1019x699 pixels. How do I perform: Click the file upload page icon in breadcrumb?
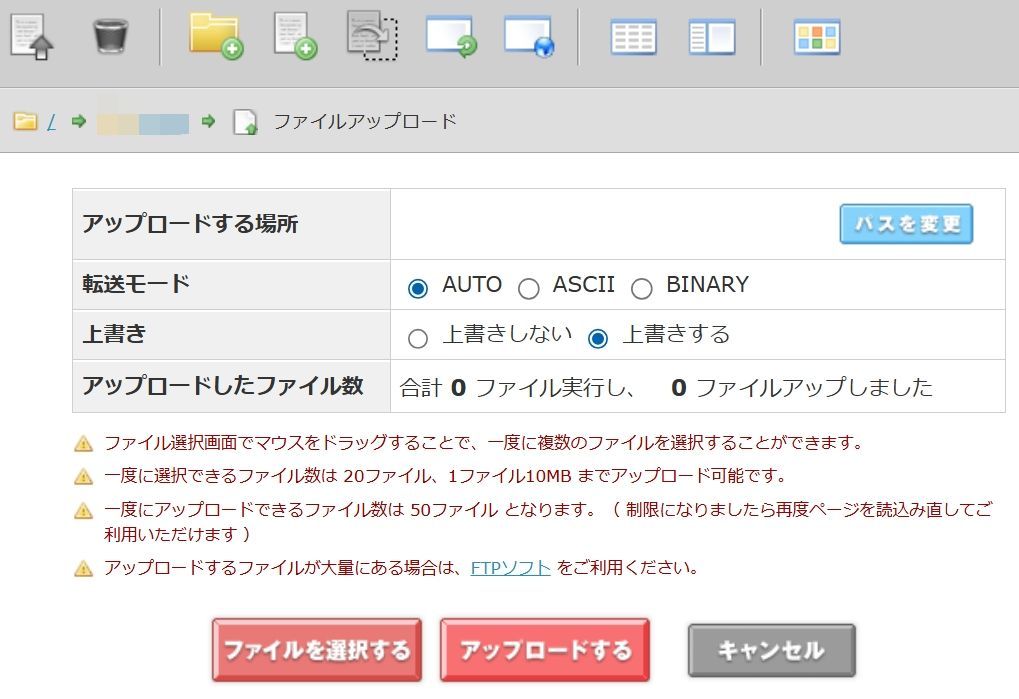click(x=246, y=121)
